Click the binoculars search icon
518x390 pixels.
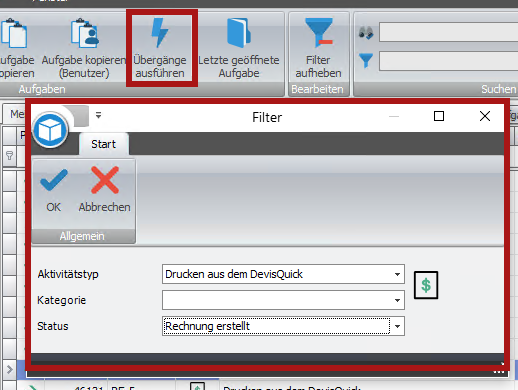tap(366, 33)
